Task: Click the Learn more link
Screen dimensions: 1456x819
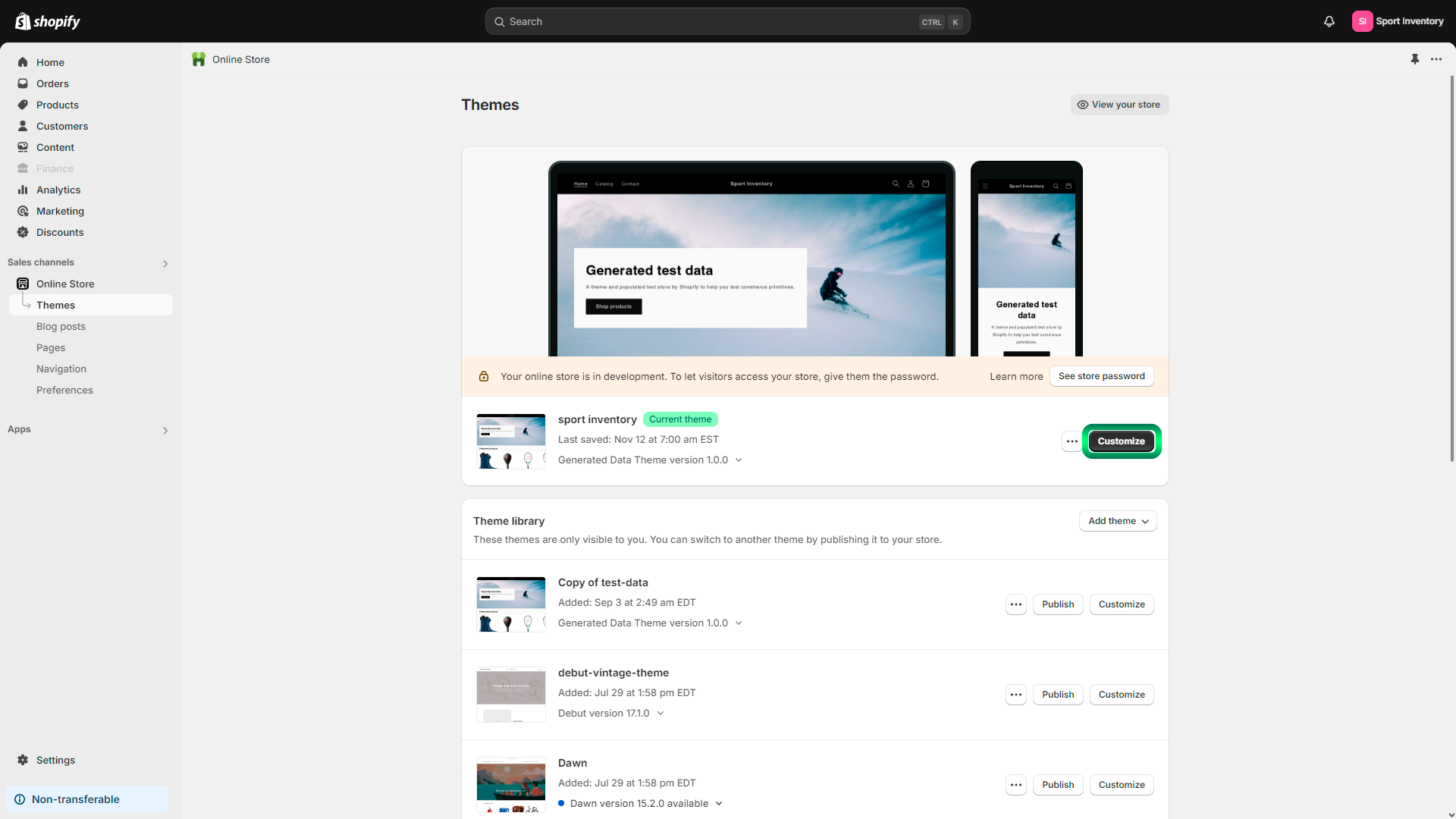Action: click(x=1015, y=377)
